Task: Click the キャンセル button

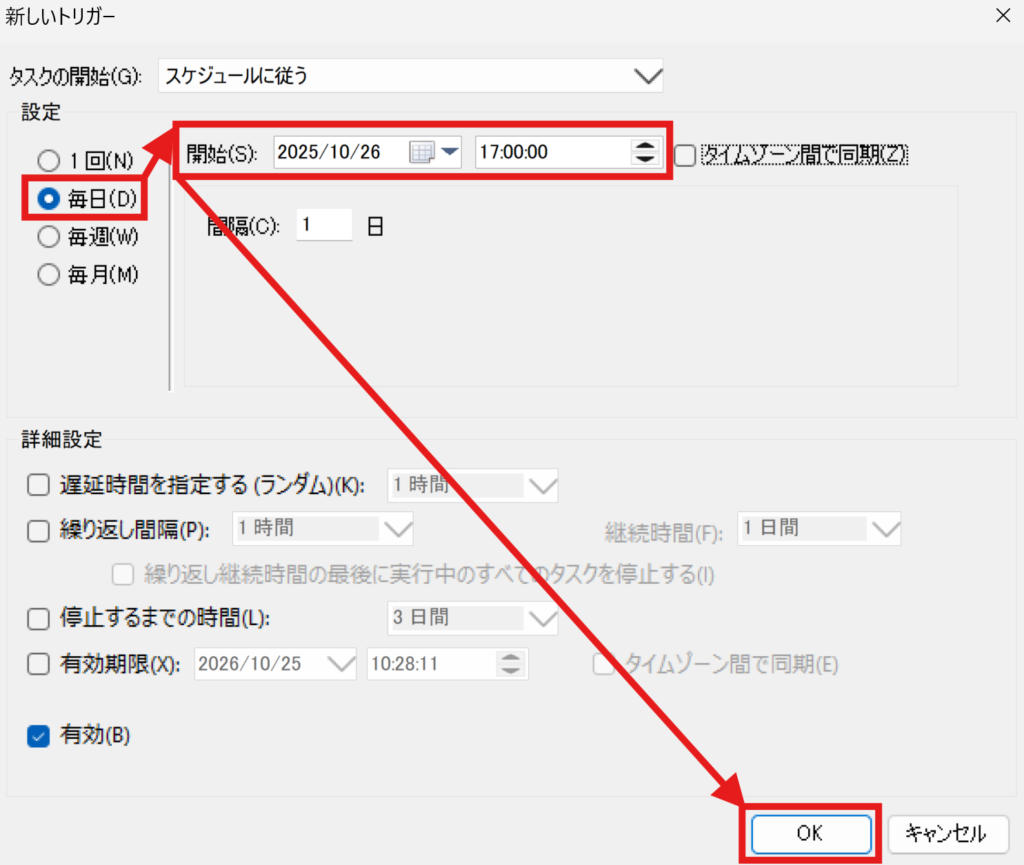Action: (x=944, y=833)
